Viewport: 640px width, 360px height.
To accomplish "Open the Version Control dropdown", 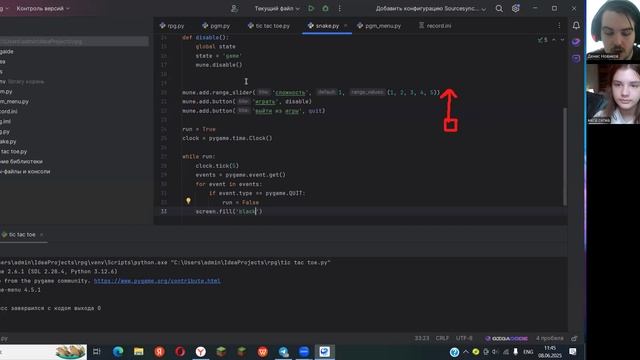I will point(42,8).
